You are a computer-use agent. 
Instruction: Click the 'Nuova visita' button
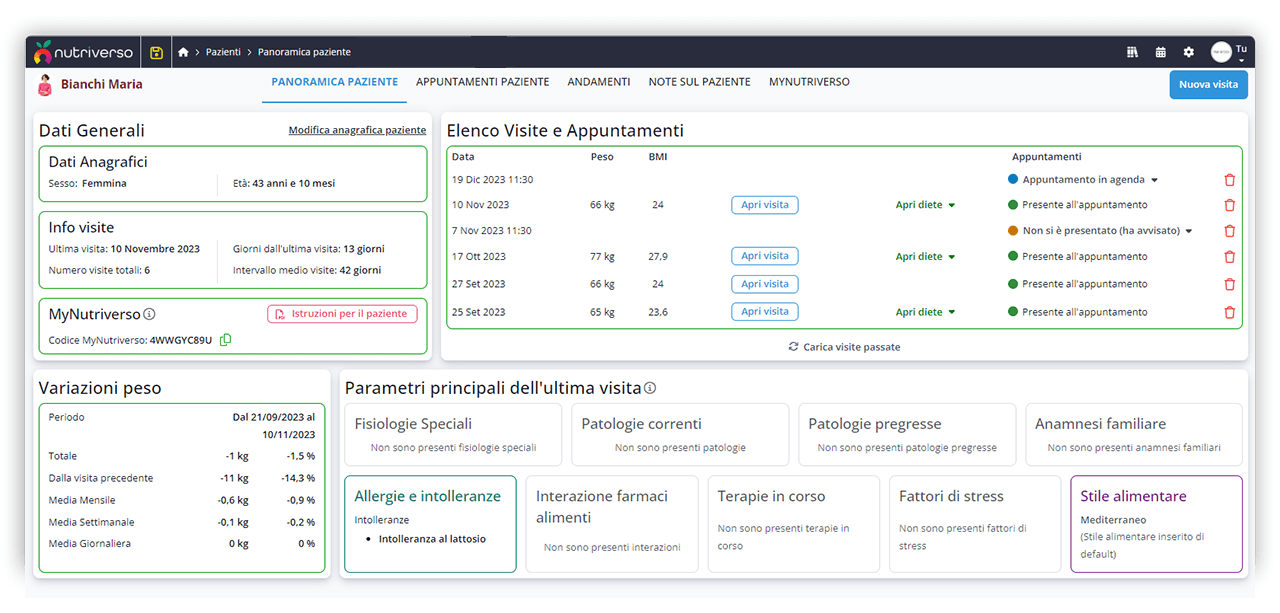[x=1208, y=85]
